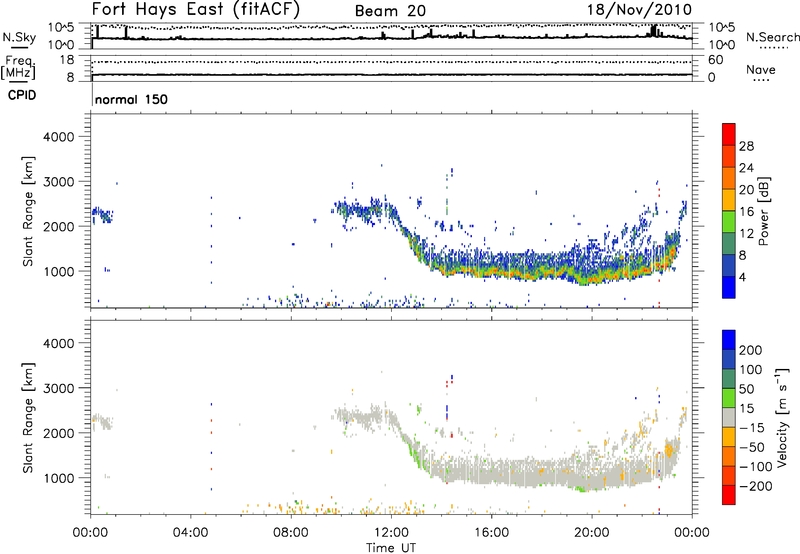Click the 'Power [dB]' color bar label
This screenshot has height=554, width=800.
click(x=763, y=211)
